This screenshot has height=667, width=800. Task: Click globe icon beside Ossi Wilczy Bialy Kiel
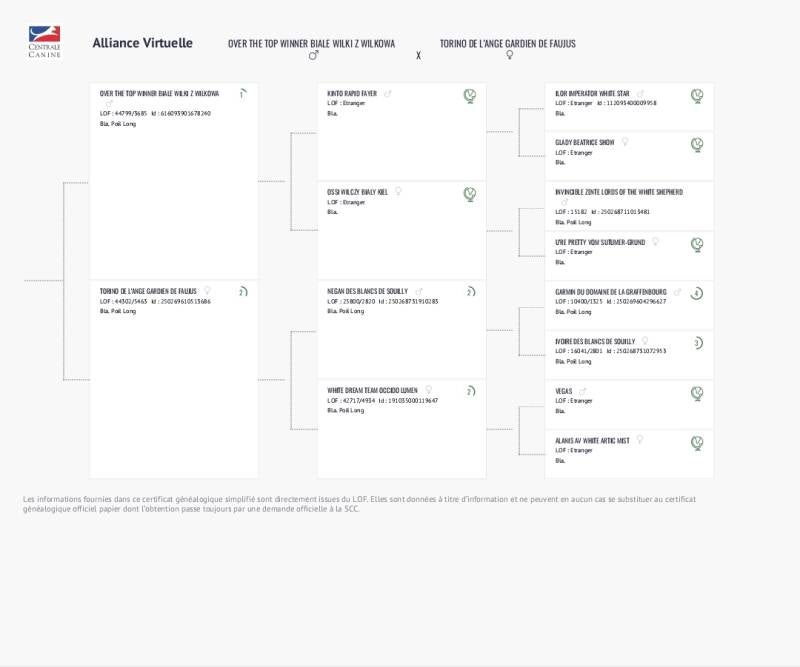point(470,194)
